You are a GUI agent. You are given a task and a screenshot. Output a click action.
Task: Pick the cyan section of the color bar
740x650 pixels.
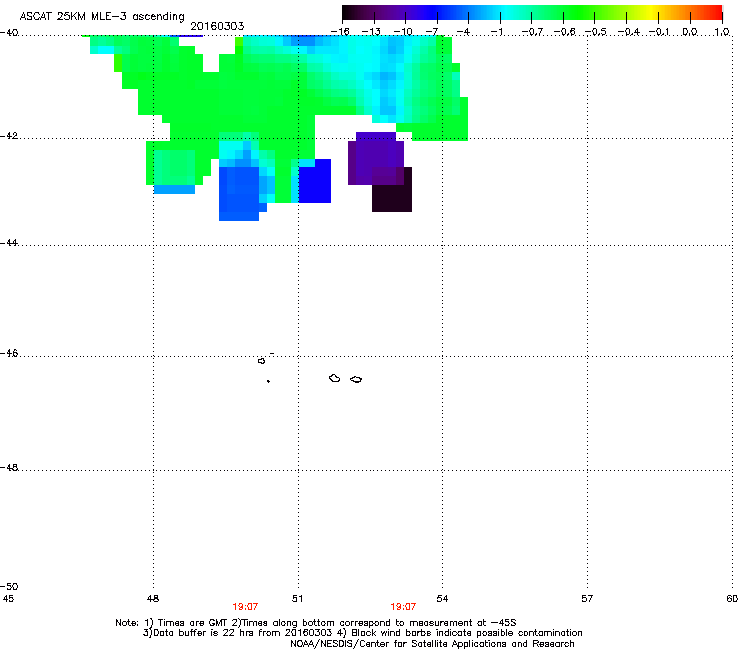click(505, 13)
